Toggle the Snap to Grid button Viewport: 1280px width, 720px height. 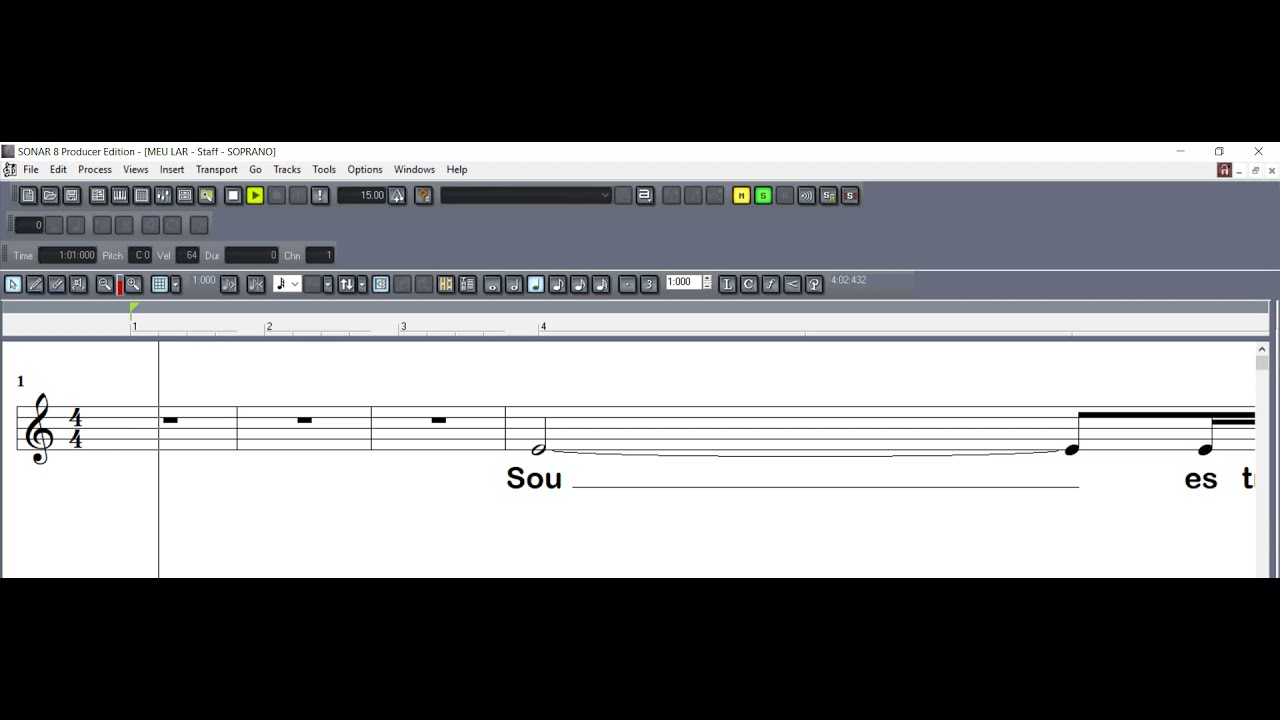tap(159, 285)
